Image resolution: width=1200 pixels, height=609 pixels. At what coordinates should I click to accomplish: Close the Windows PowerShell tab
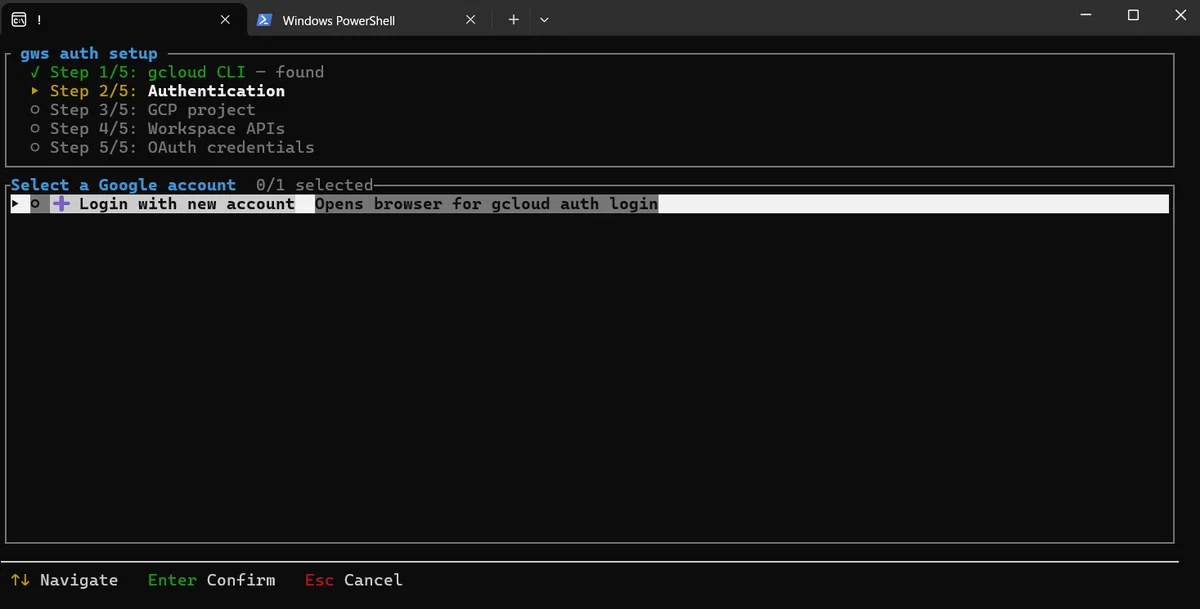(470, 20)
